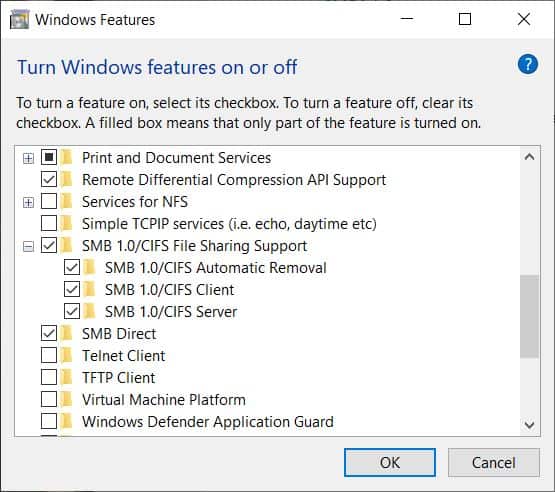Click the folder icon beside Services for NFS
Image resolution: width=555 pixels, height=492 pixels.
point(66,201)
